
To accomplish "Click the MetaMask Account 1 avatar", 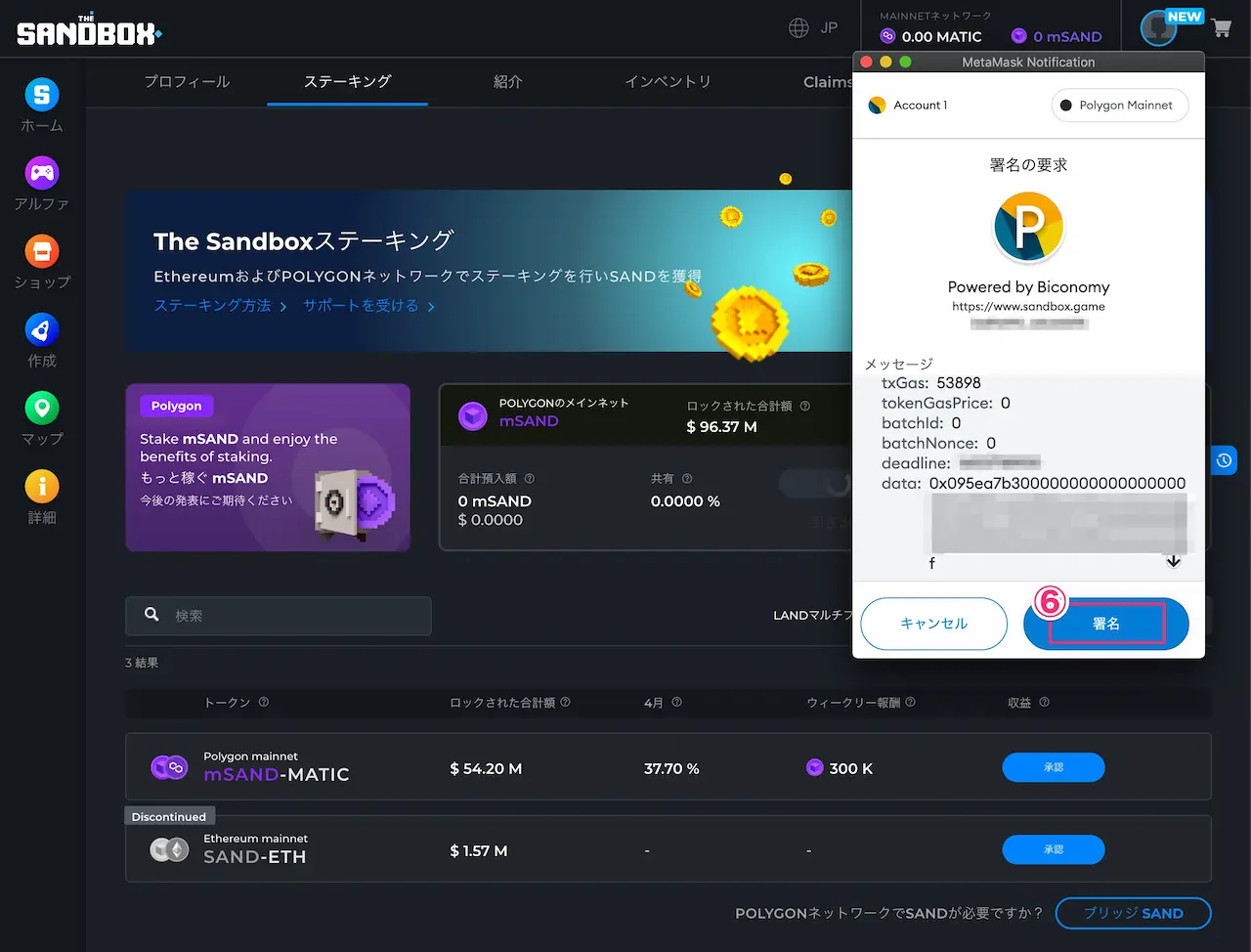I will (877, 105).
